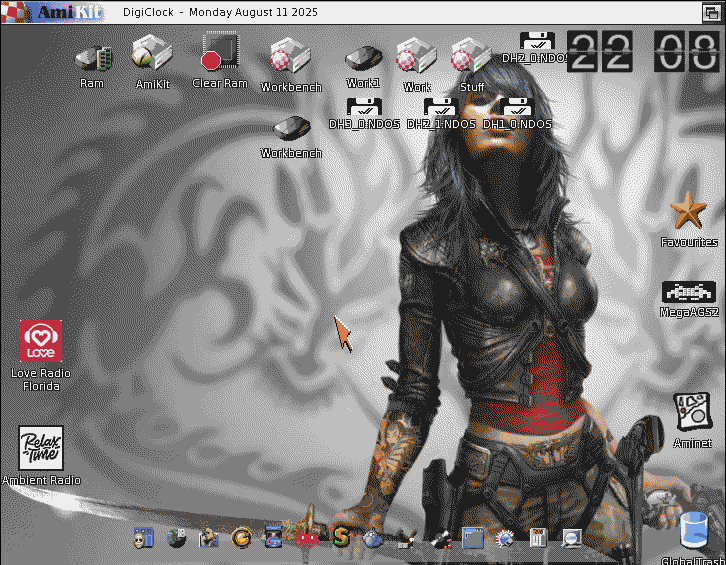The height and width of the screenshot is (565, 726).
Task: Click the screen depth gadget in title bar
Action: coord(711,12)
